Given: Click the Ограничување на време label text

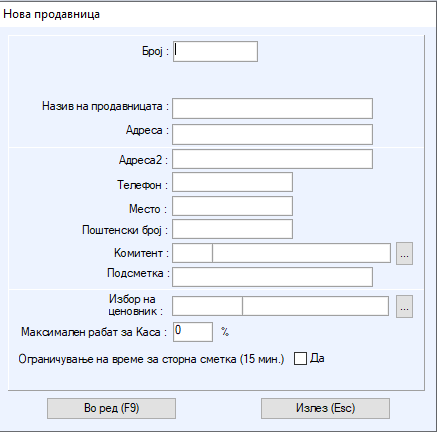Looking at the screenshot, I should (x=151, y=359).
